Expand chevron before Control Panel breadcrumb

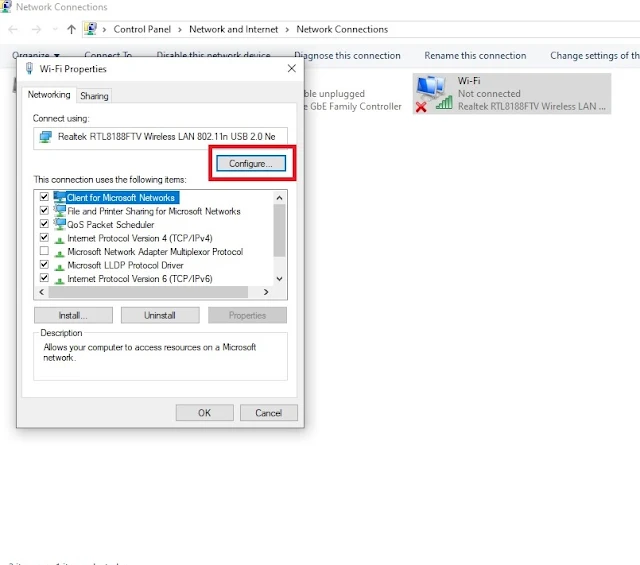point(104,30)
